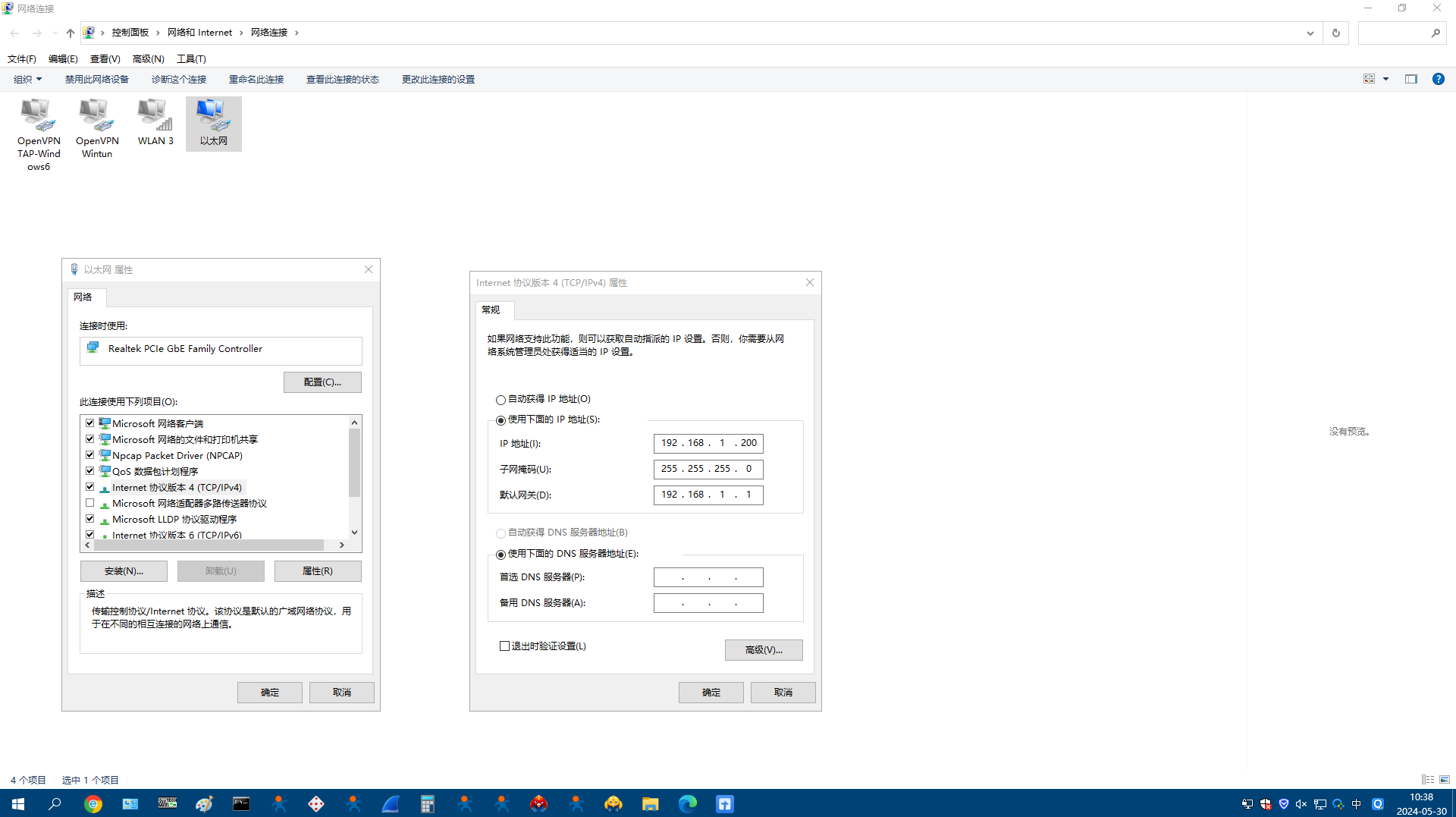Click the refresh icon beside address bar
1456x817 pixels.
(1335, 33)
